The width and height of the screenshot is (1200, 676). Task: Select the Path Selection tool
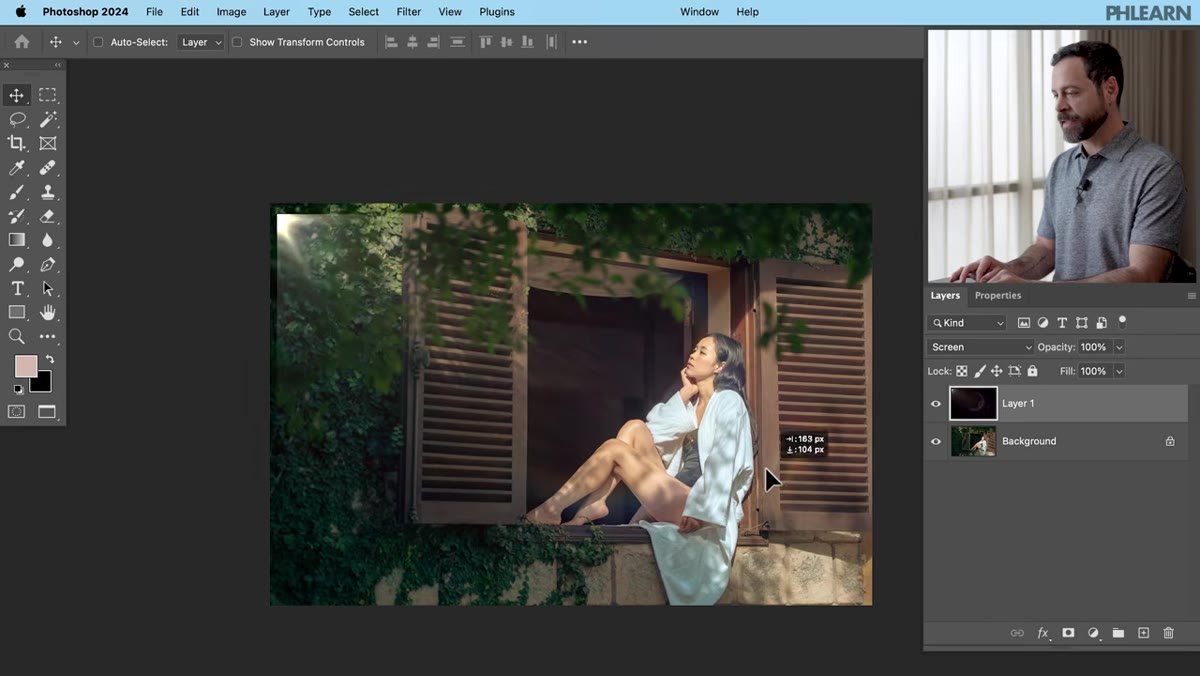point(47,288)
